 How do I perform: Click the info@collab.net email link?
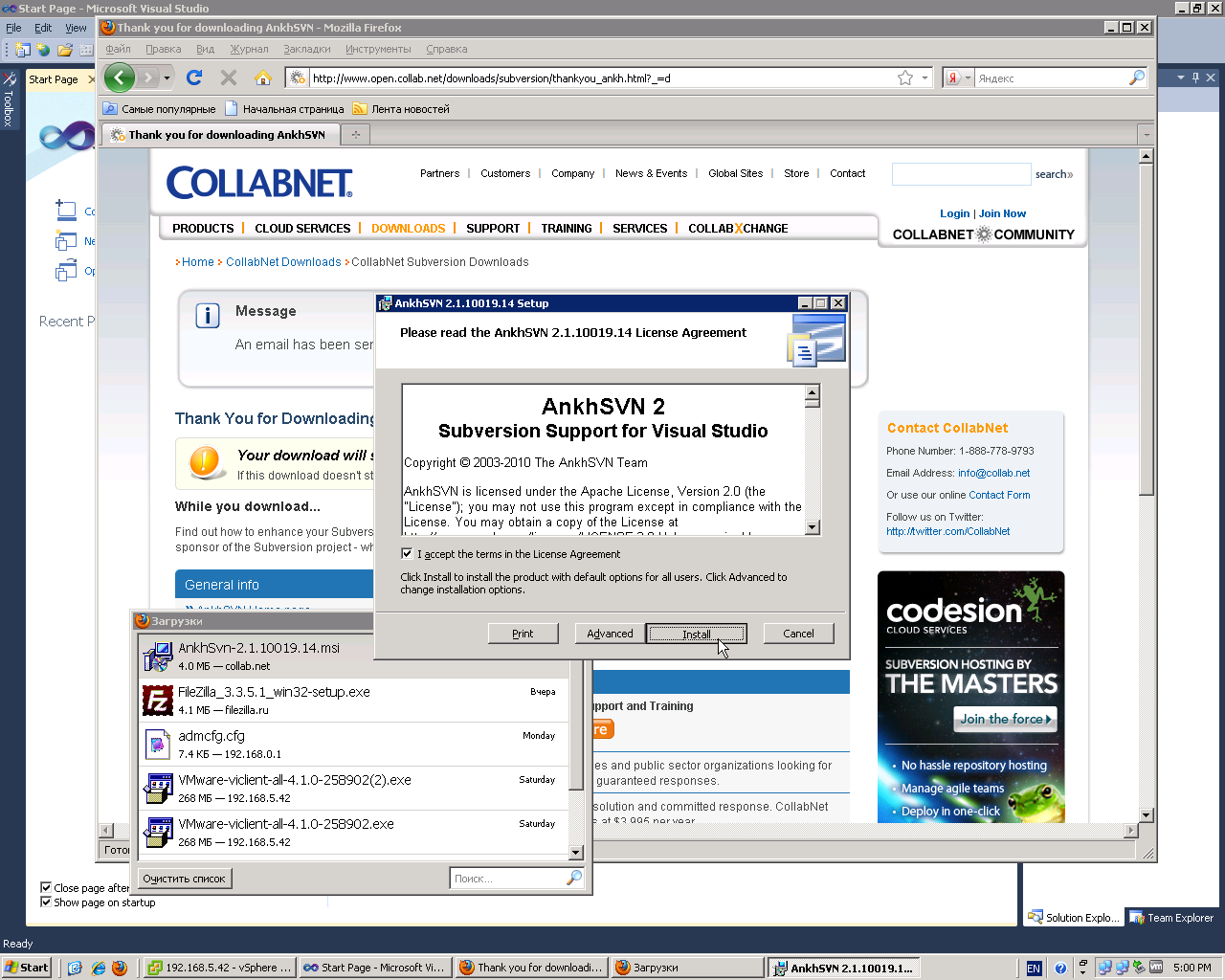pyautogui.click(x=994, y=473)
